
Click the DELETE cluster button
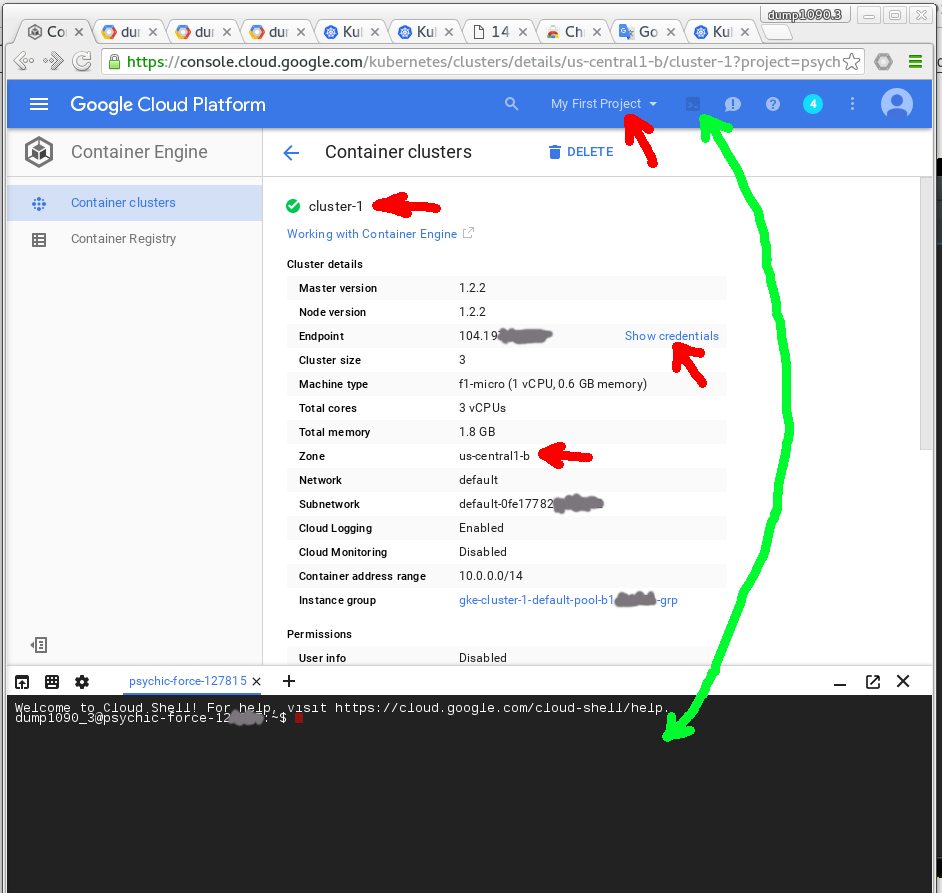pos(581,152)
